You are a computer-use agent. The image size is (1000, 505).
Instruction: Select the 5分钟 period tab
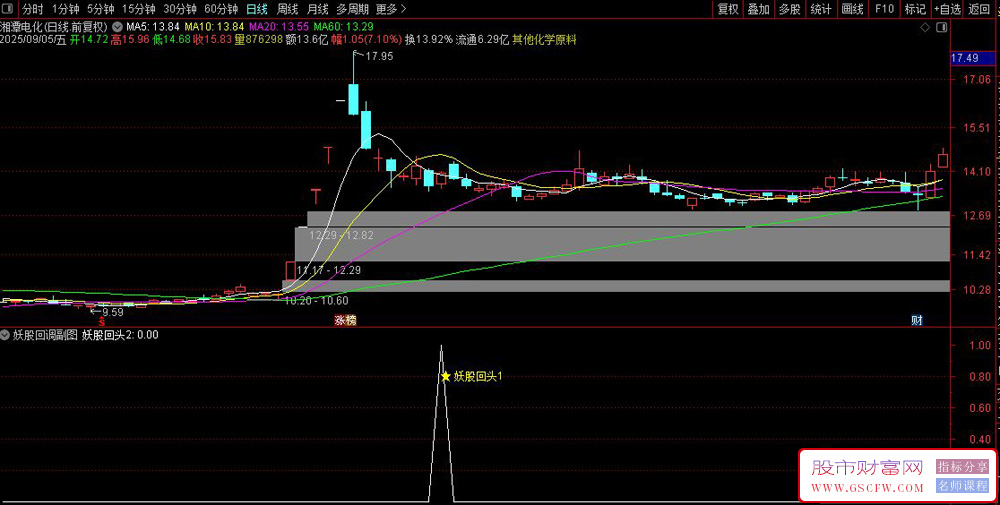coord(100,9)
